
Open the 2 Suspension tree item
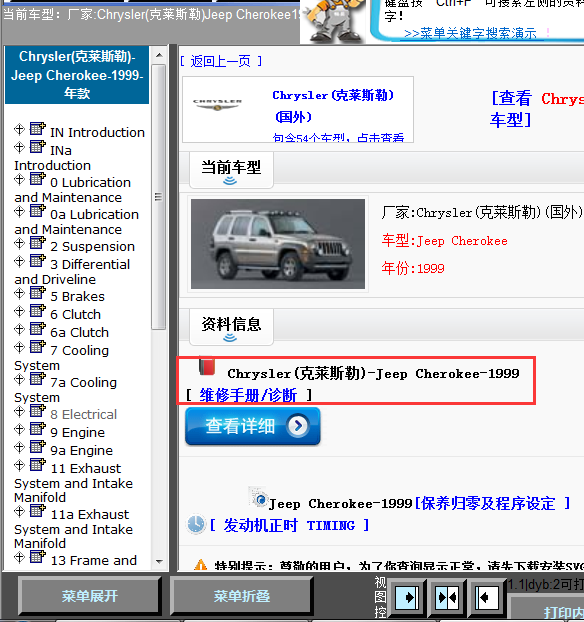[92, 246]
